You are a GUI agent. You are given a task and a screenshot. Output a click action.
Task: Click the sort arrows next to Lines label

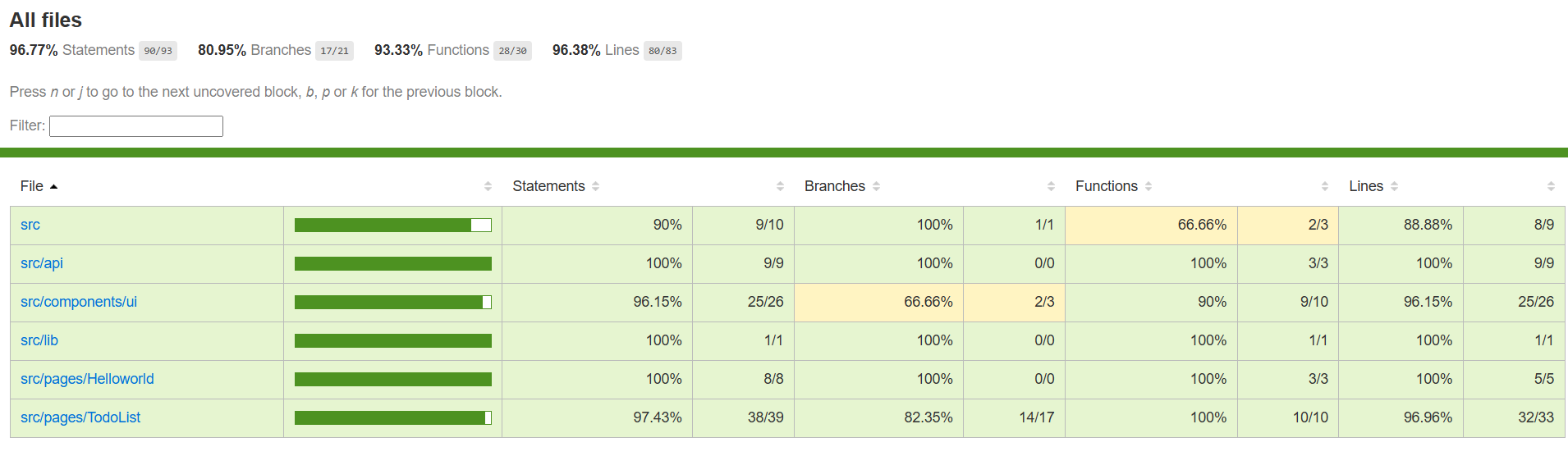pyautogui.click(x=1394, y=187)
